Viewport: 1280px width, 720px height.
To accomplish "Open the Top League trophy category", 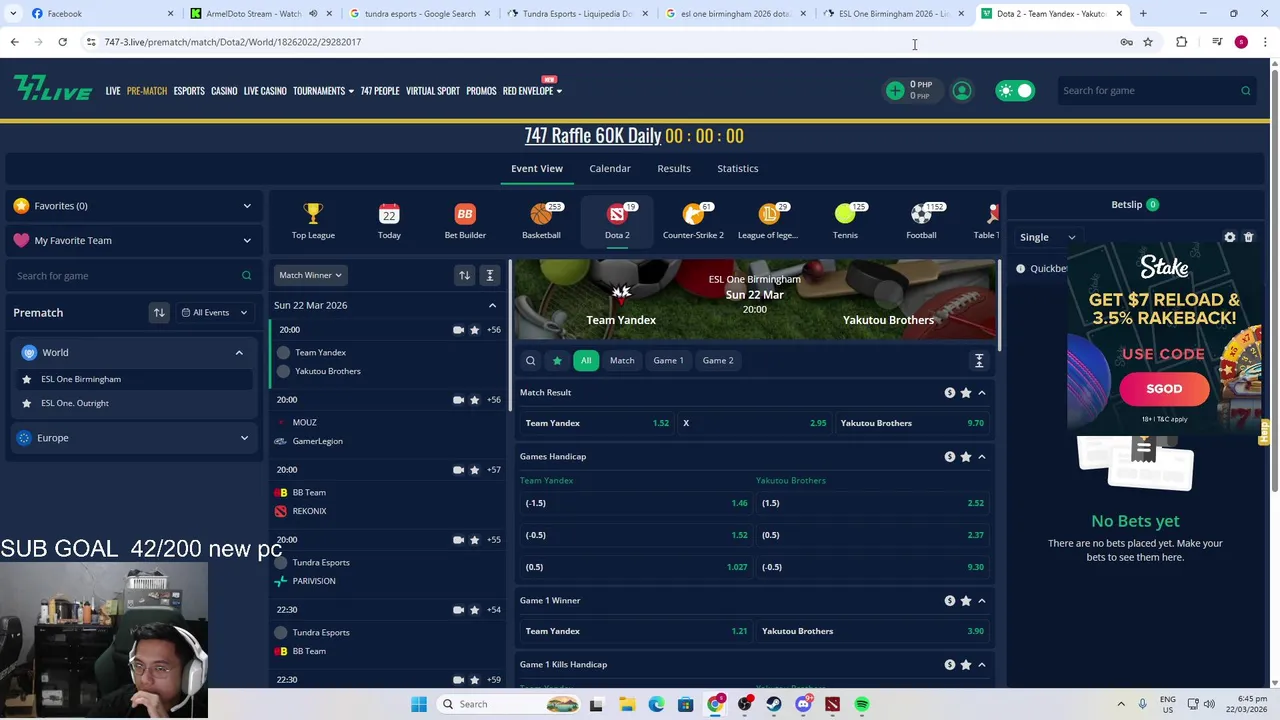I will 313,221.
